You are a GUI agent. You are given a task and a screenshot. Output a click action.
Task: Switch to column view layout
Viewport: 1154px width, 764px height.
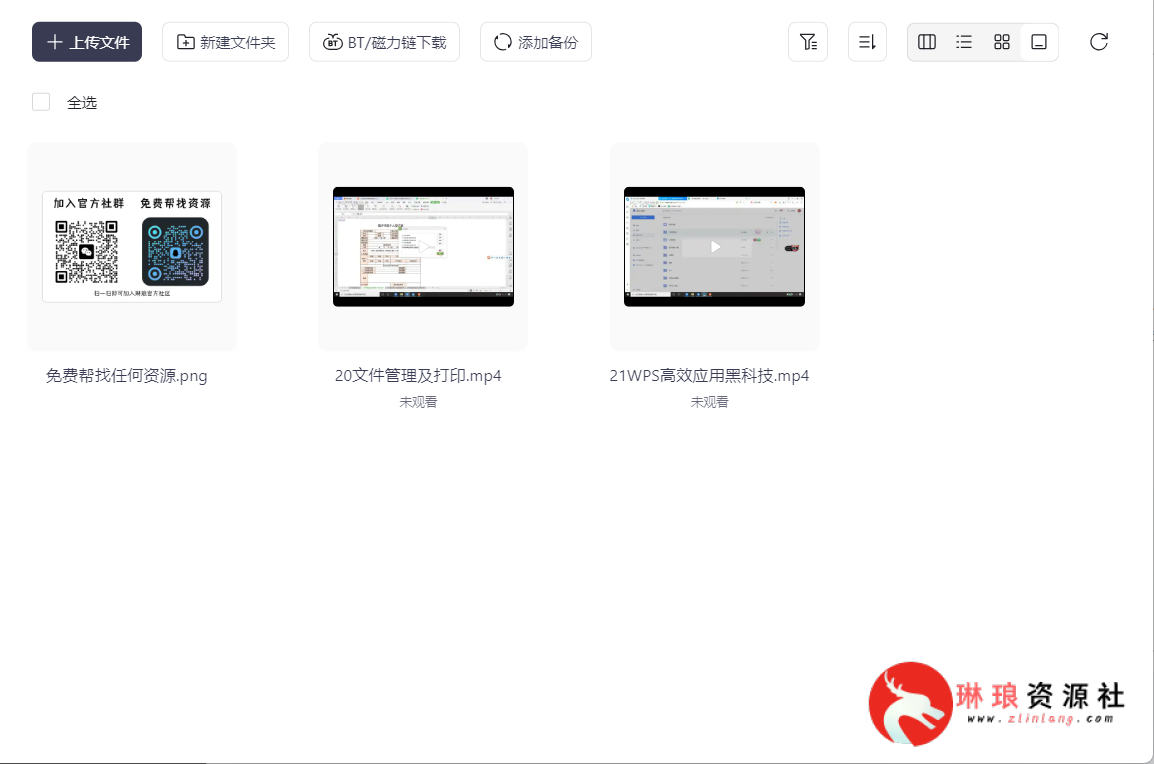coord(927,42)
